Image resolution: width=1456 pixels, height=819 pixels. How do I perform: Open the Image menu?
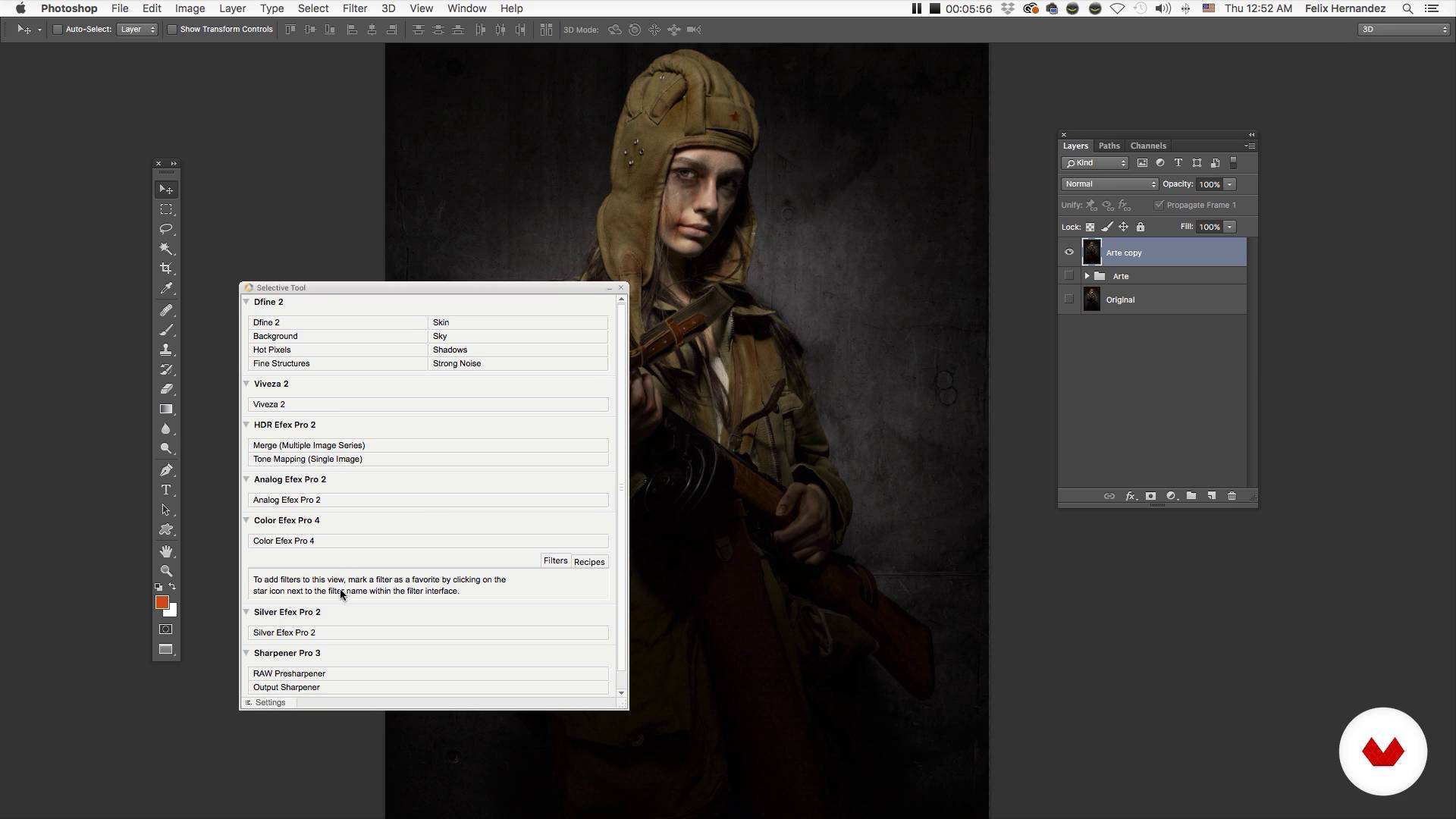pos(190,8)
